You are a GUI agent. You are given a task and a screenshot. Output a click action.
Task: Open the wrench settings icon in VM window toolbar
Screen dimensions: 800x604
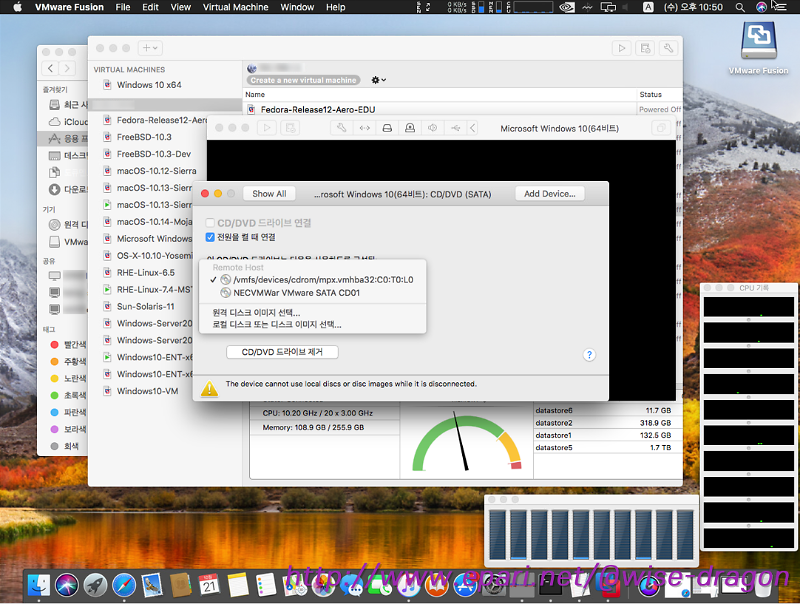point(341,128)
